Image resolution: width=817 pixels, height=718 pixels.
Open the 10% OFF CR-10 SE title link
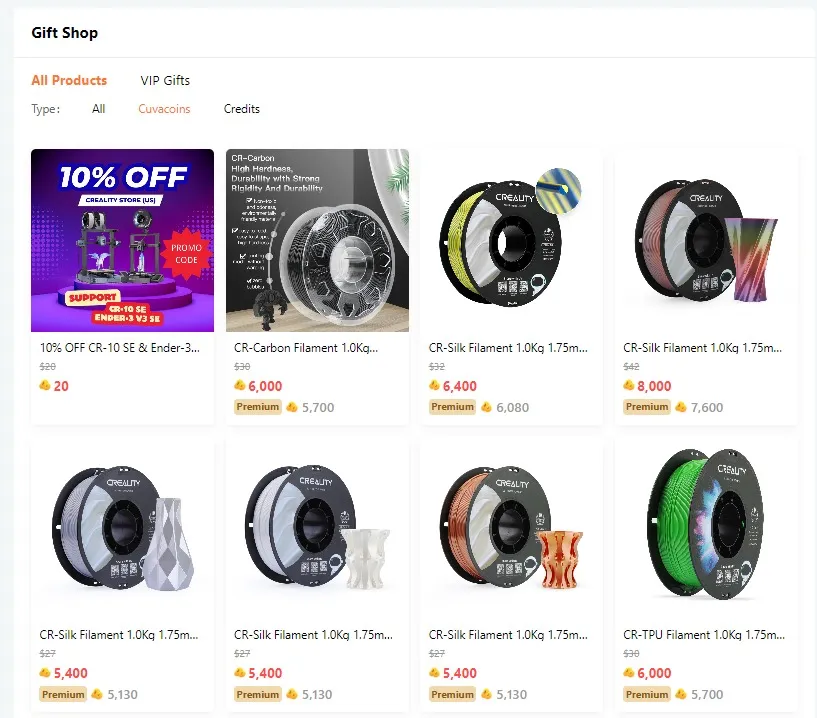pyautogui.click(x=119, y=348)
